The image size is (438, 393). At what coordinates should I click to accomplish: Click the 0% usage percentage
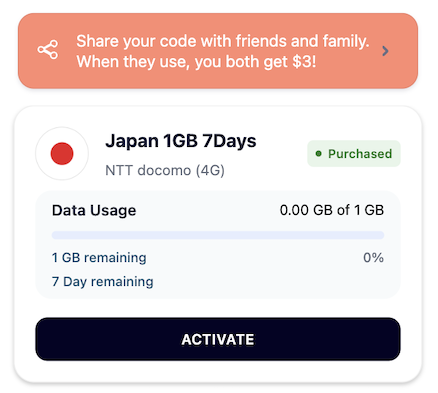pyautogui.click(x=373, y=258)
